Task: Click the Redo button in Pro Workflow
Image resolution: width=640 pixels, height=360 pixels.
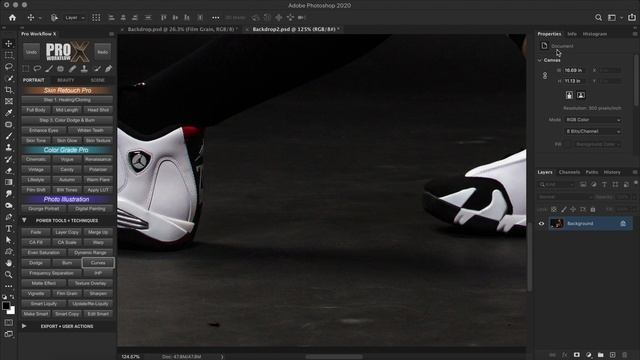Action: tap(102, 52)
